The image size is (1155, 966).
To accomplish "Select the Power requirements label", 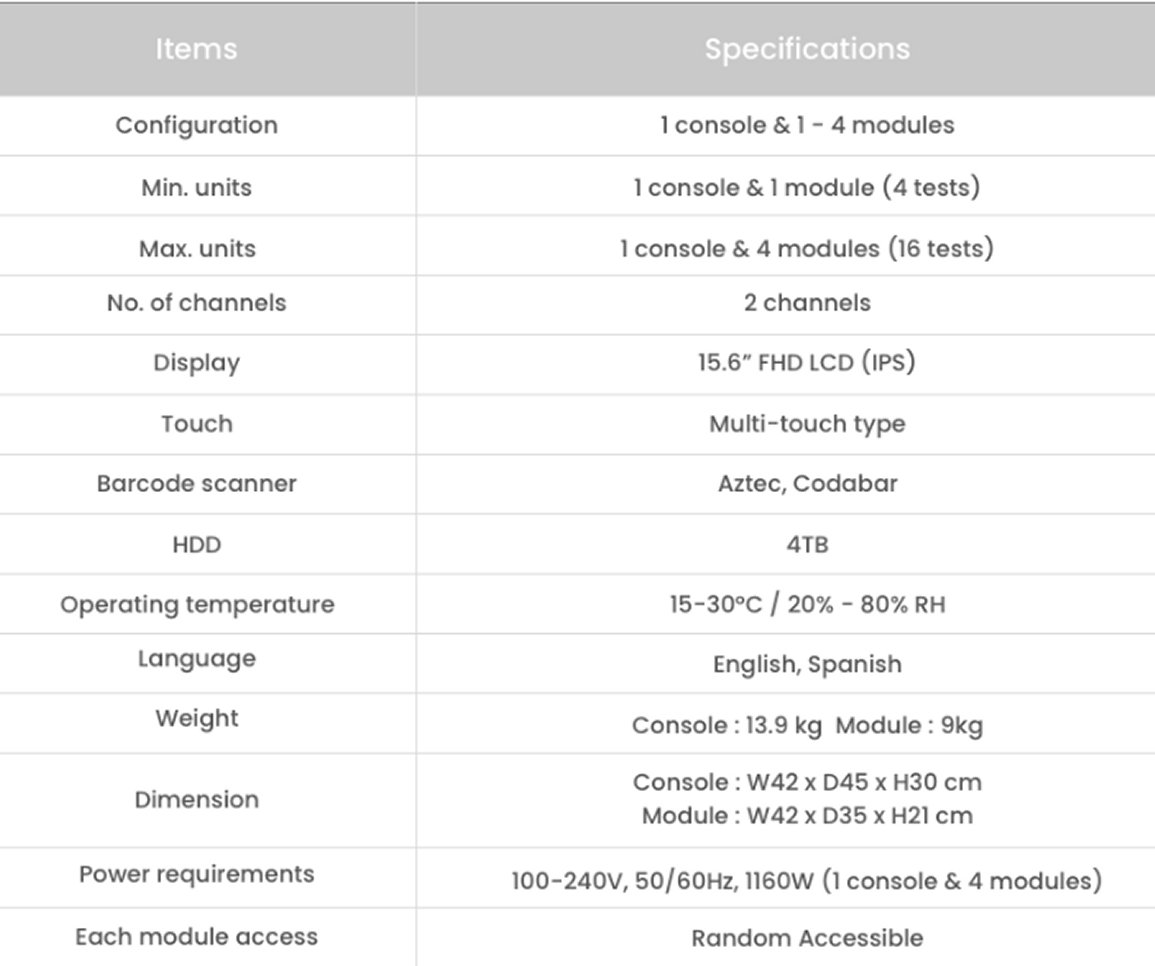I will click(x=196, y=875).
